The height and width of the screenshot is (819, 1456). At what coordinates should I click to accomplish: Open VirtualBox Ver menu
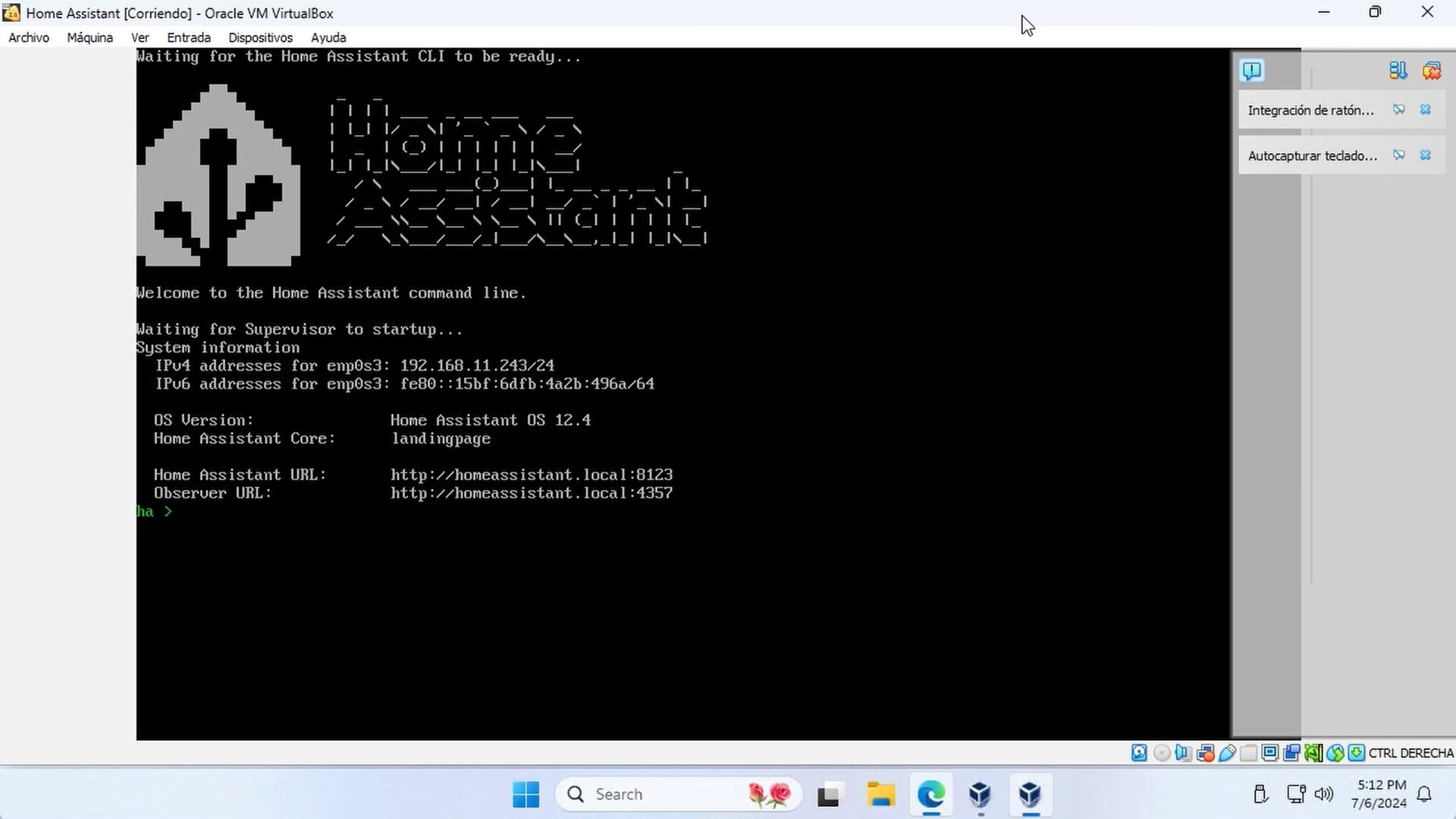(139, 37)
